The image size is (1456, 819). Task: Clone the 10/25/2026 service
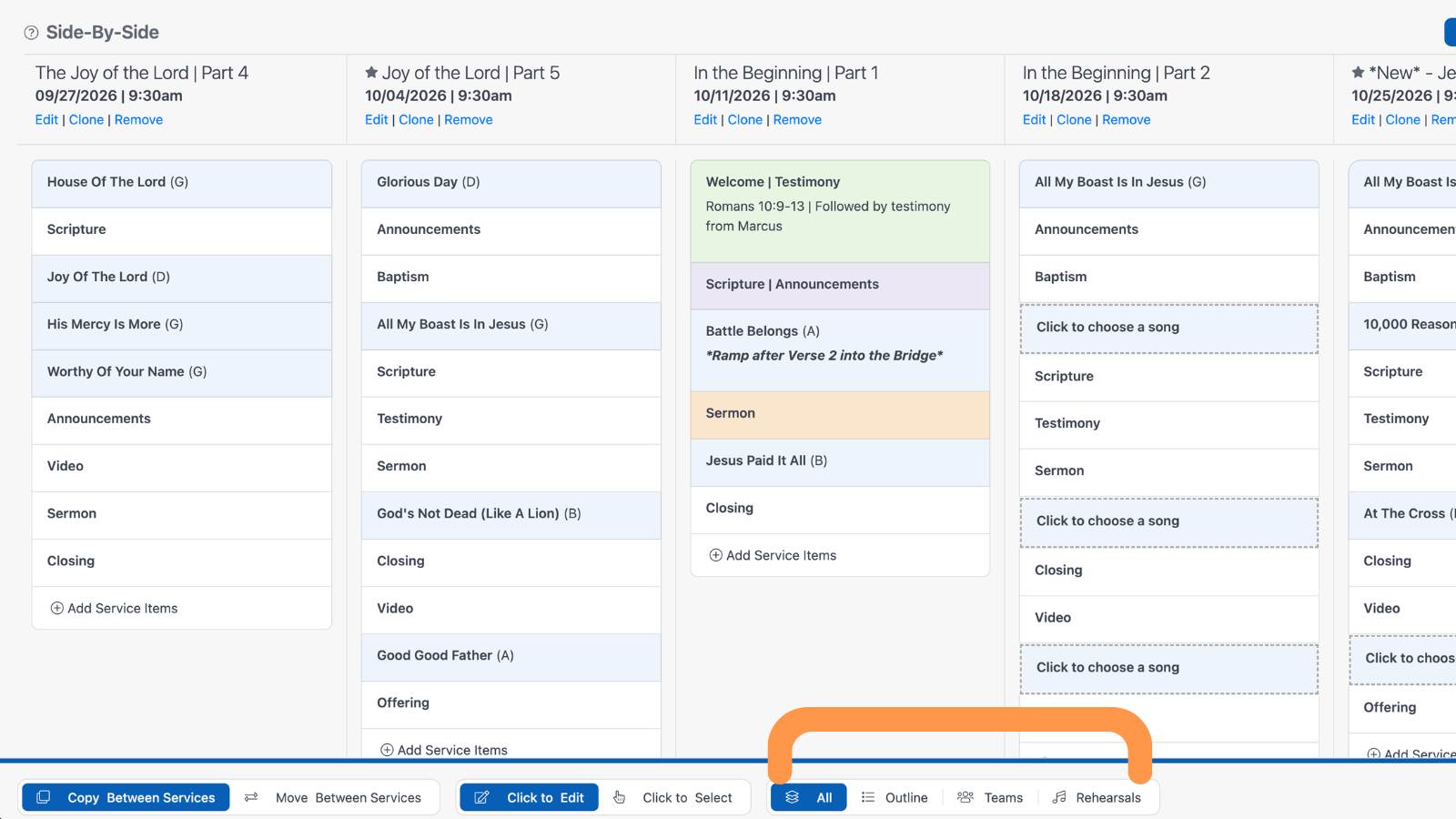[x=1402, y=119]
